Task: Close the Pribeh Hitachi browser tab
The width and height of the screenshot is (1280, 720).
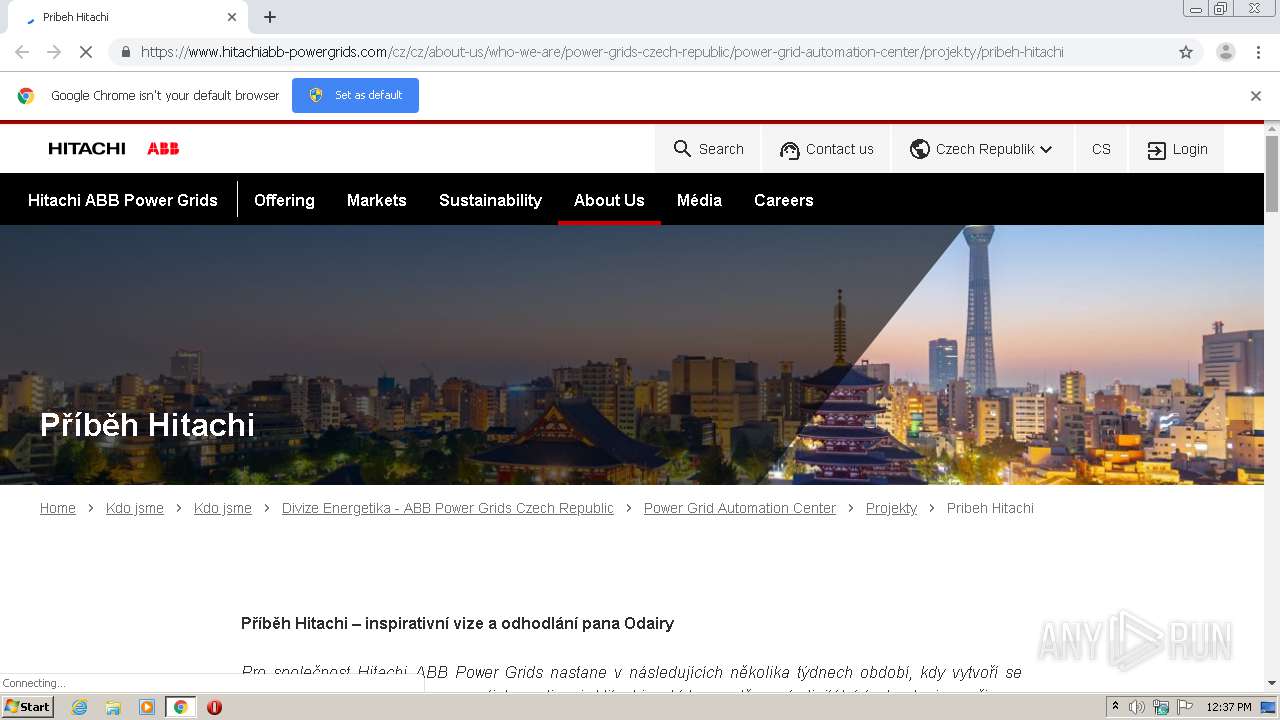Action: coord(232,17)
